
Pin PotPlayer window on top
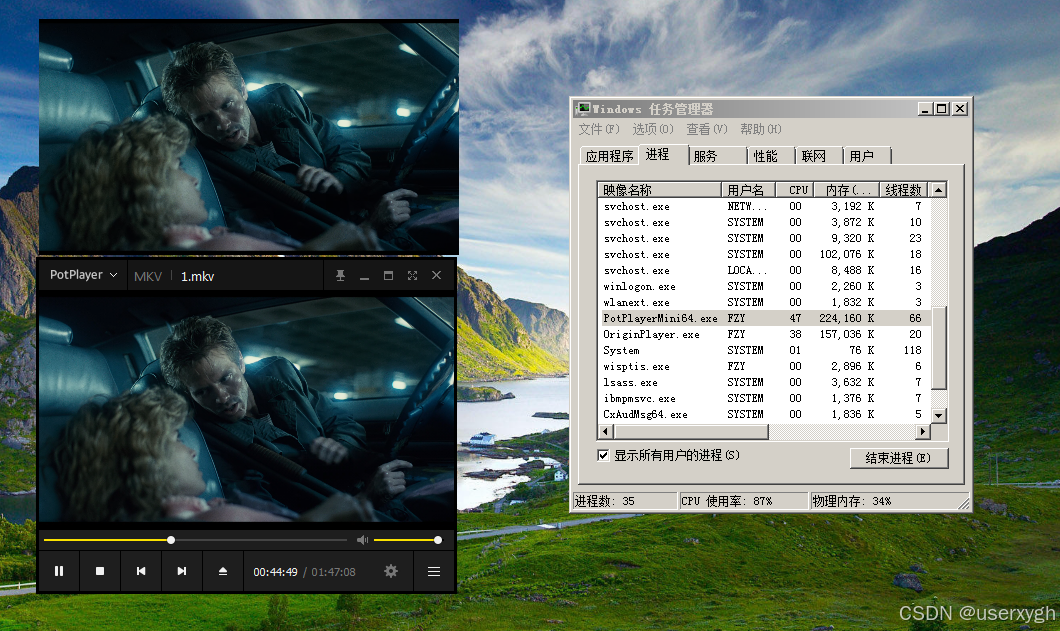(340, 275)
